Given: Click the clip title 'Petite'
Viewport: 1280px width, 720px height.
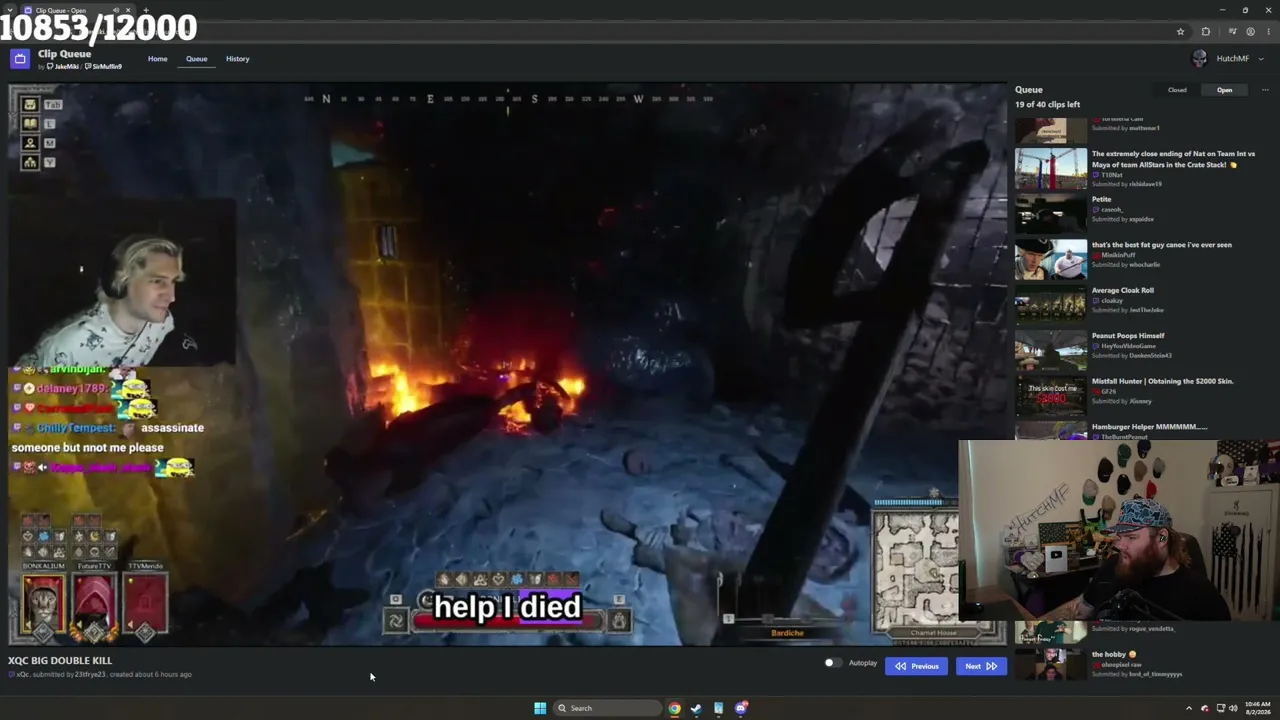Looking at the screenshot, I should click(x=1102, y=199).
